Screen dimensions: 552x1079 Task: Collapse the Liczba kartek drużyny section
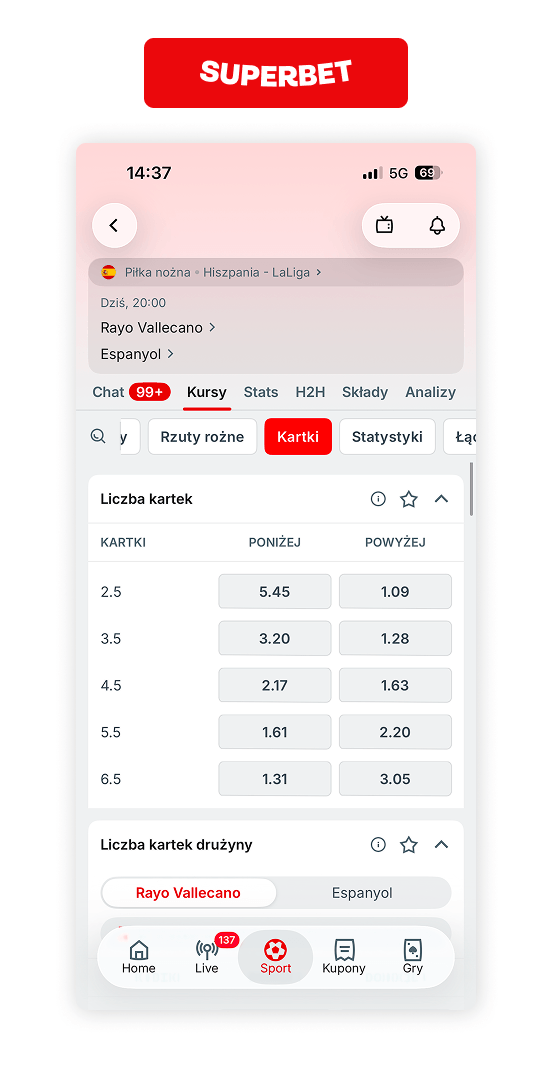(441, 844)
